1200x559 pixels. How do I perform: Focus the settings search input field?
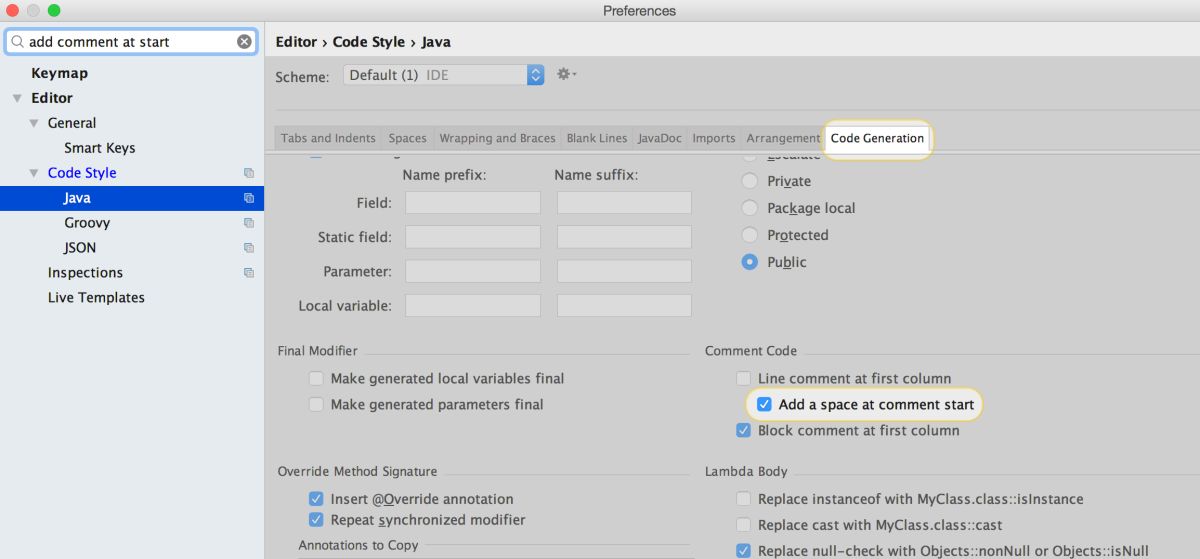pos(131,42)
